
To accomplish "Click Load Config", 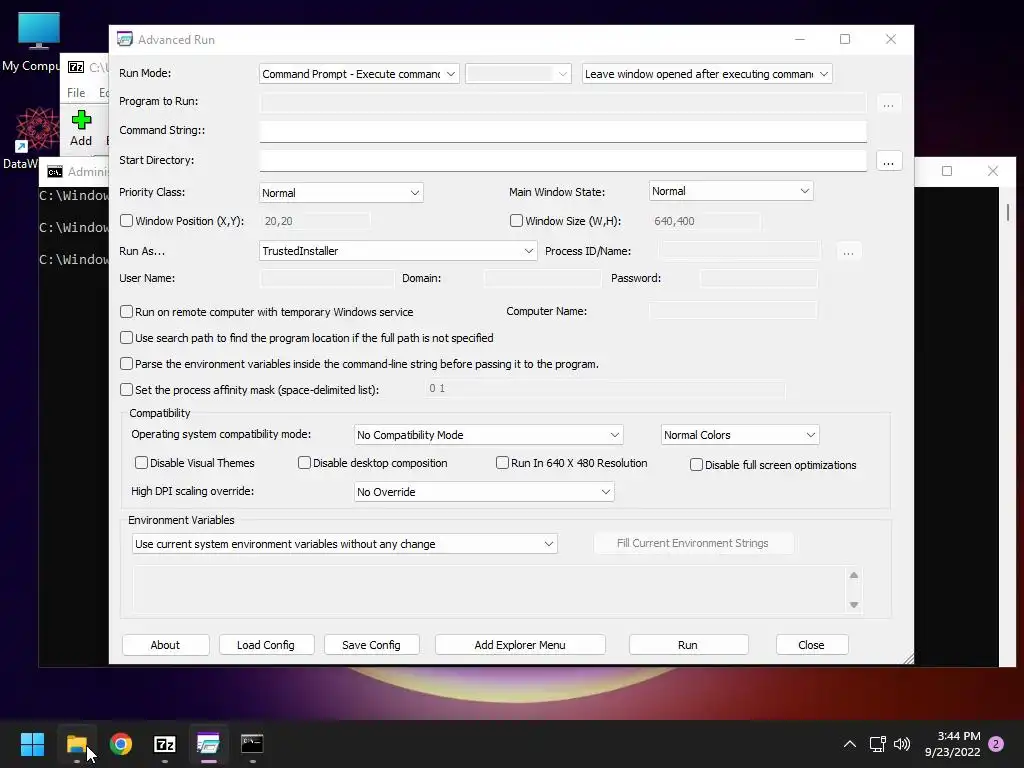I will point(266,645).
